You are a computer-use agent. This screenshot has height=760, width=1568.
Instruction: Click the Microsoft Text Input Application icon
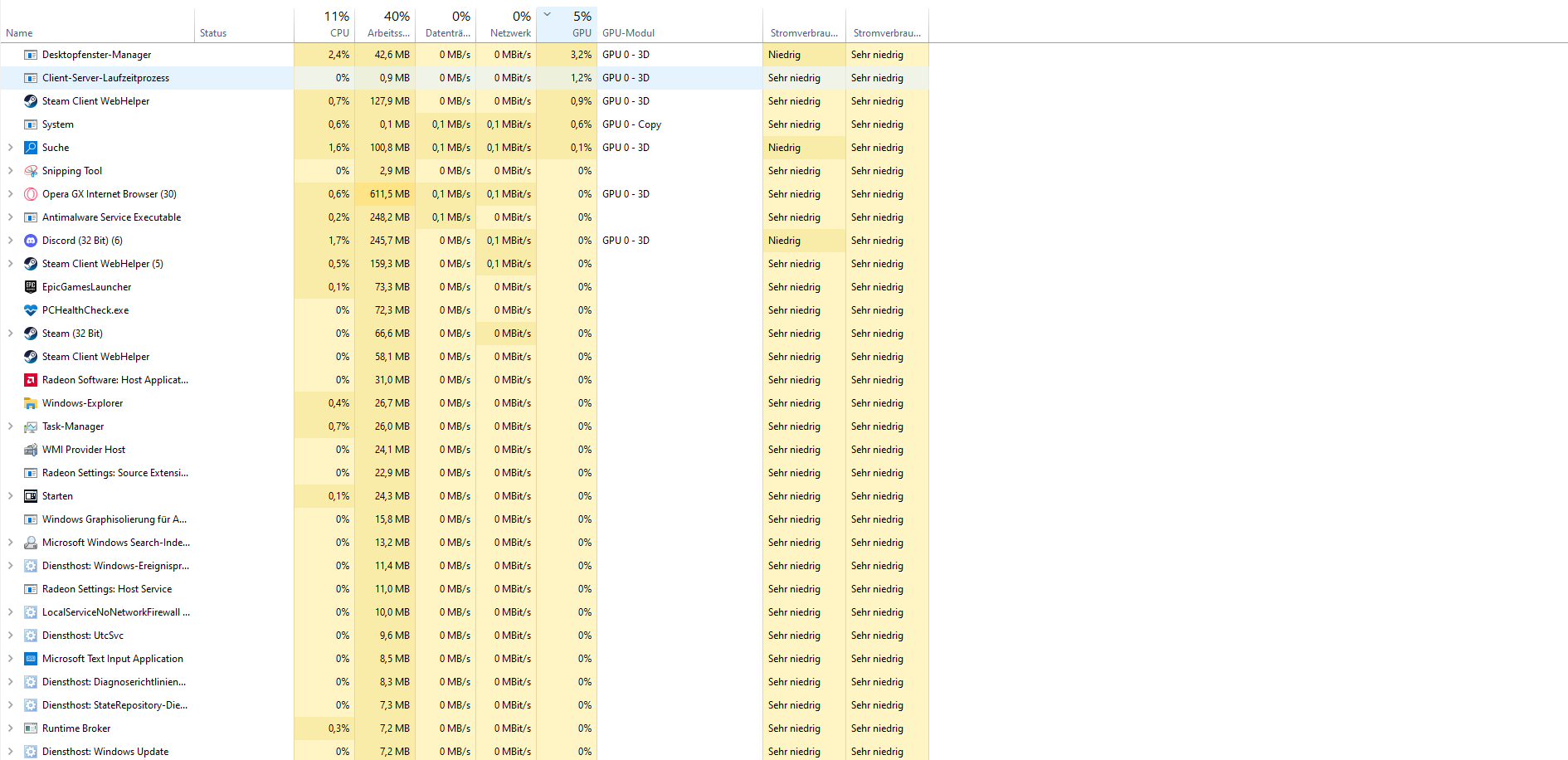[31, 659]
